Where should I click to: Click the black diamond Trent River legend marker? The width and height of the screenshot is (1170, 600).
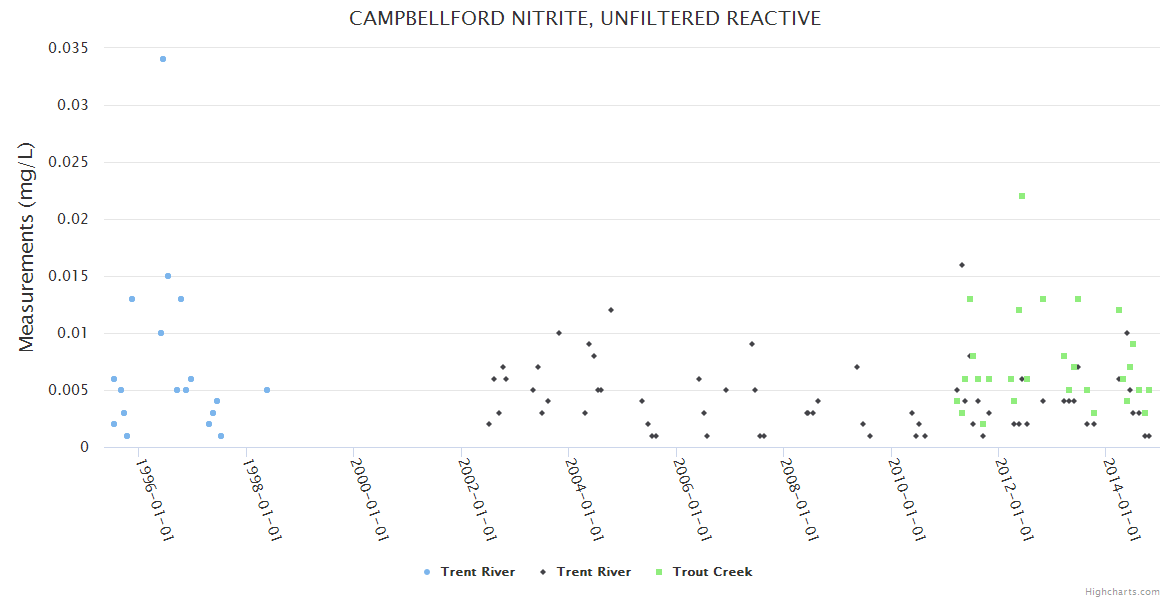click(543, 572)
